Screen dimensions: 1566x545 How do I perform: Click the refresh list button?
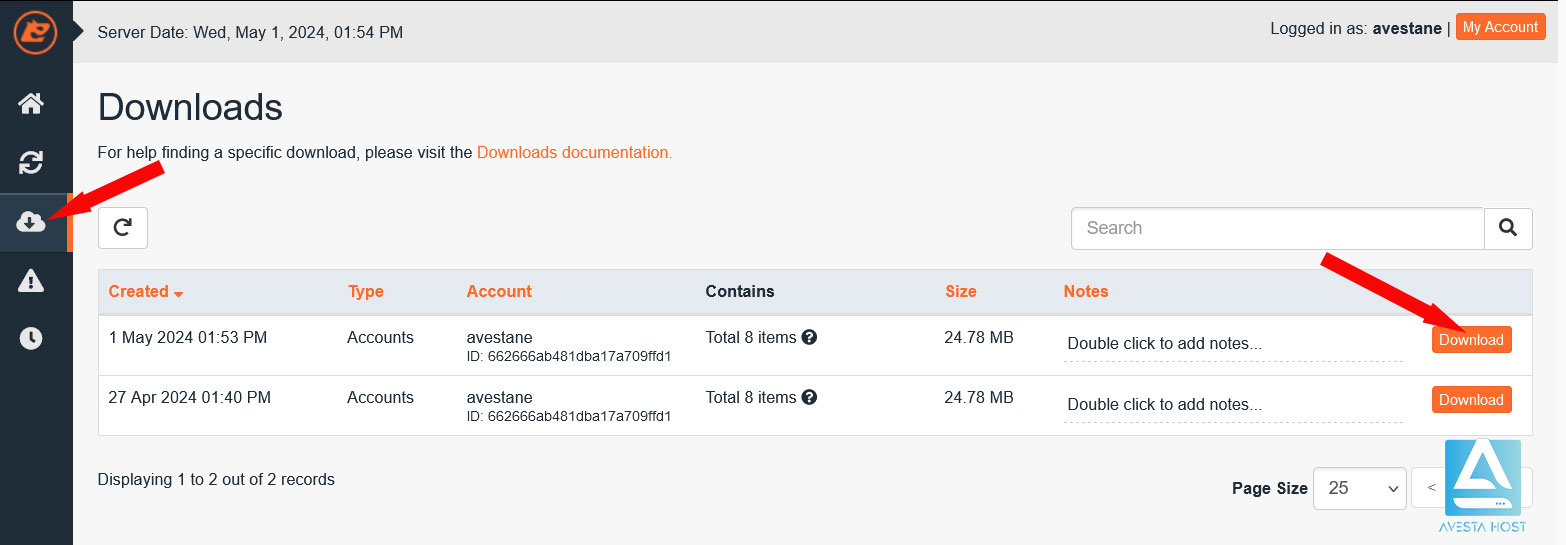tap(123, 228)
